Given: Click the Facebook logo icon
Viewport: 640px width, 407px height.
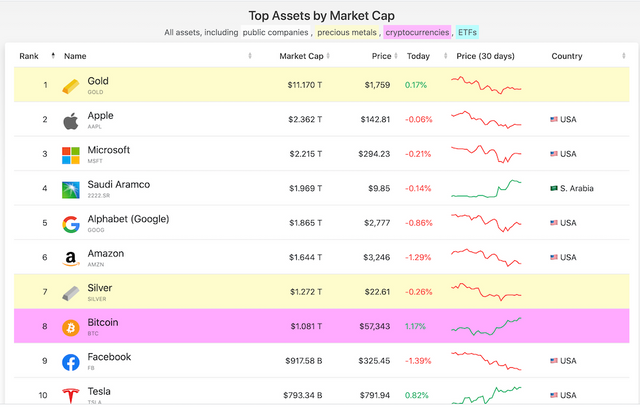Looking at the screenshot, I should click(71, 362).
